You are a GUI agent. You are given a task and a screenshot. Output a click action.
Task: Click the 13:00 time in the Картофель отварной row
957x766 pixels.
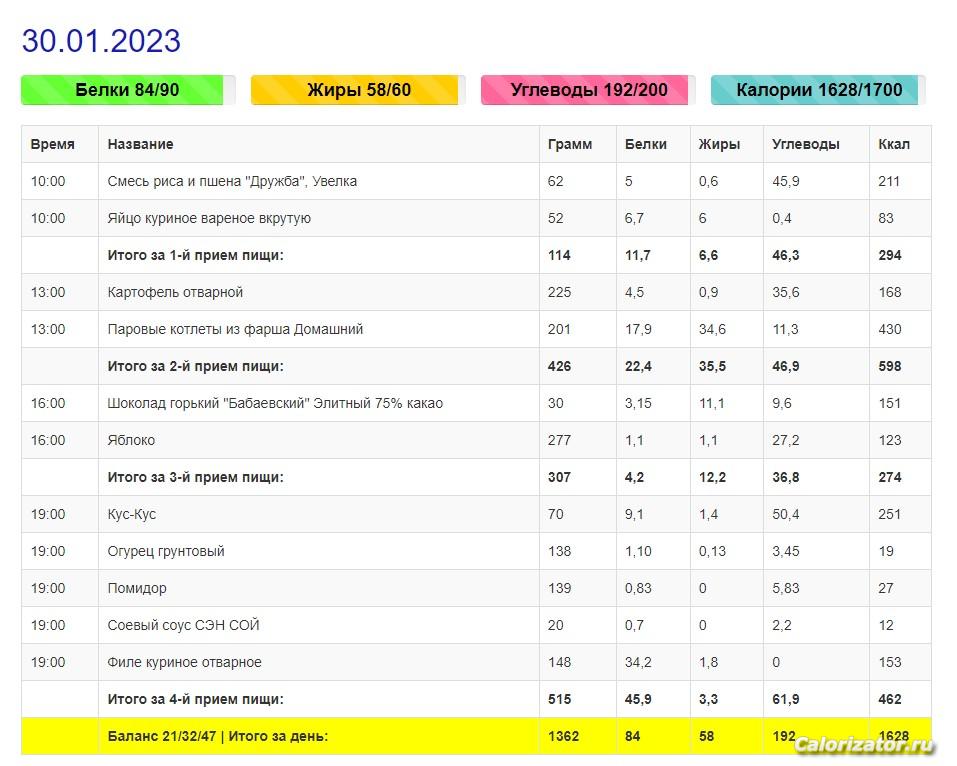point(48,292)
